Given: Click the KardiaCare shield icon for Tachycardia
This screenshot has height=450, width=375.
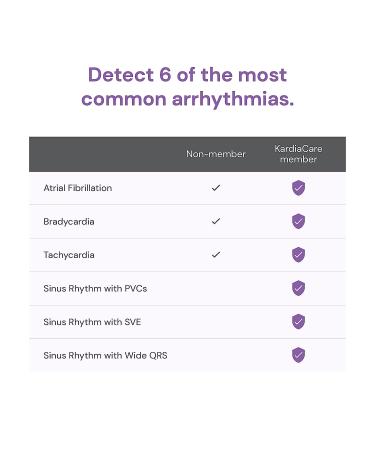Looking at the screenshot, I should click(x=298, y=255).
